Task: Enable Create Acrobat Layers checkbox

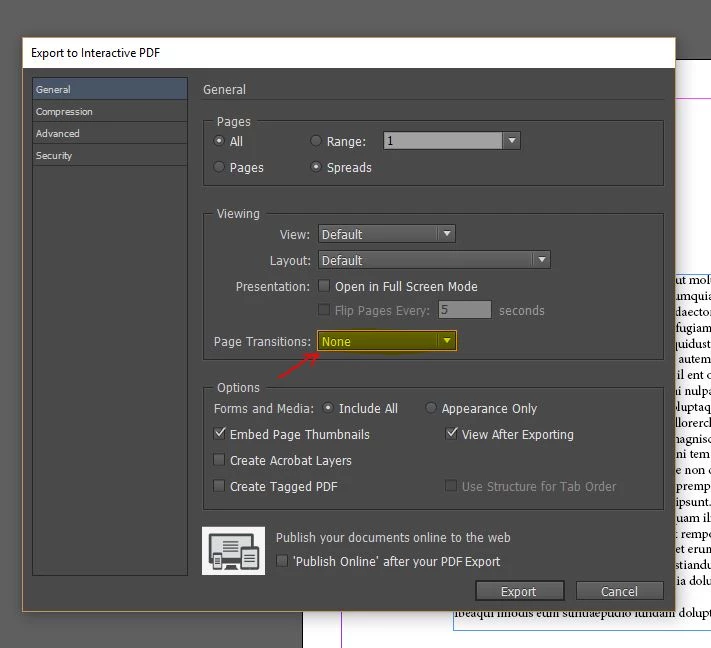Action: pos(219,460)
